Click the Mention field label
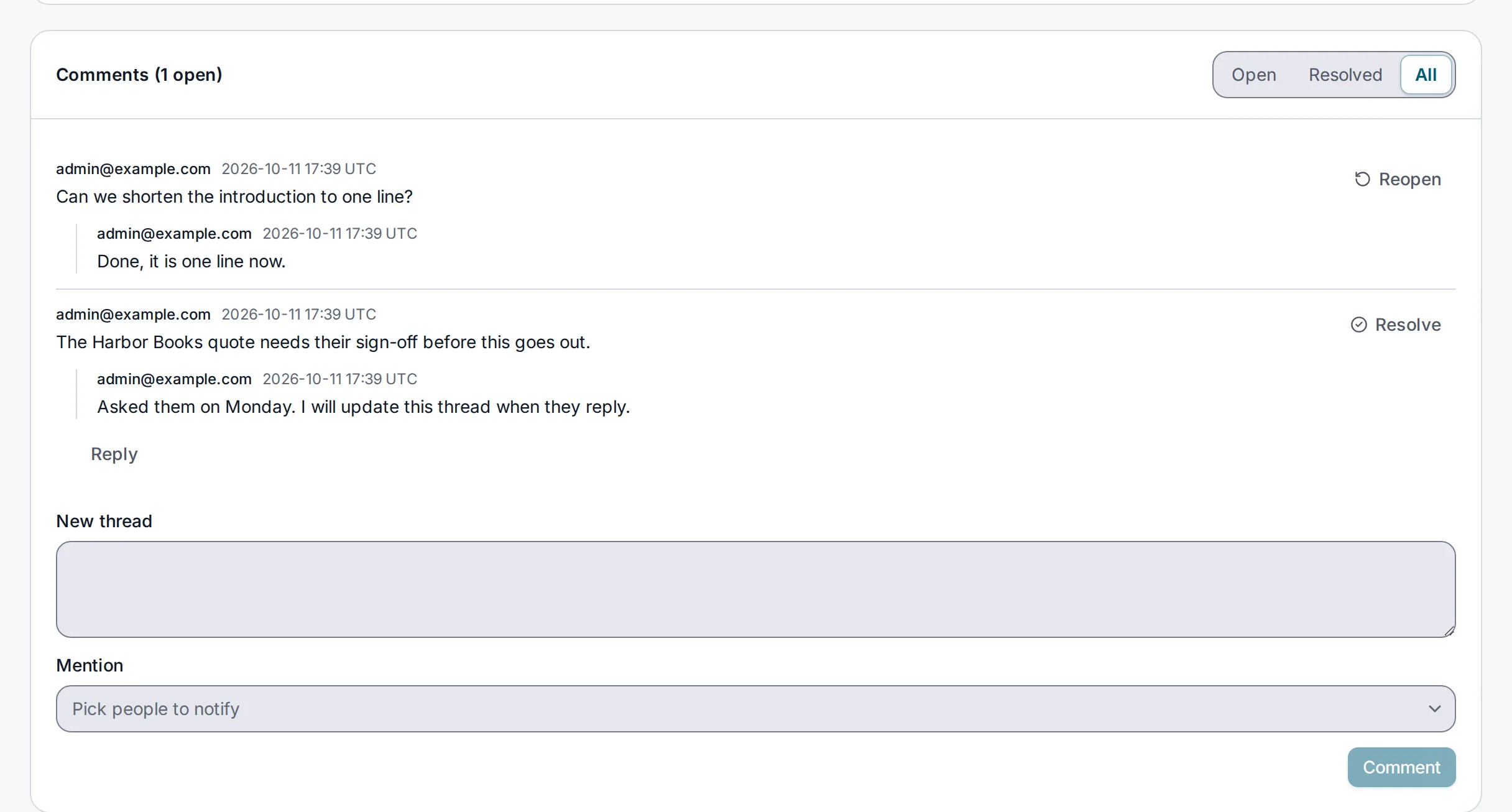 pyautogui.click(x=90, y=665)
